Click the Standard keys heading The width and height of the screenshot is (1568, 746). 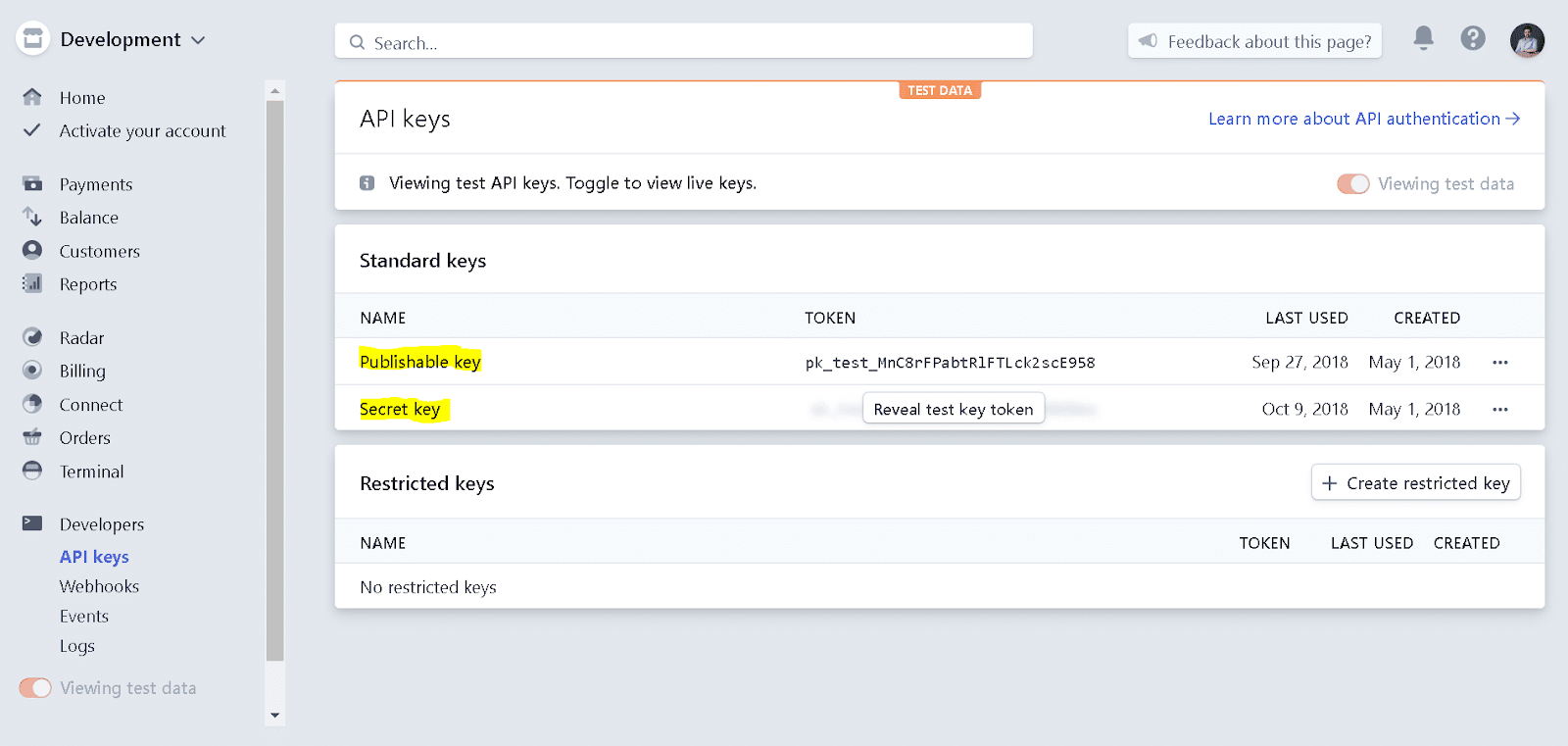click(423, 261)
